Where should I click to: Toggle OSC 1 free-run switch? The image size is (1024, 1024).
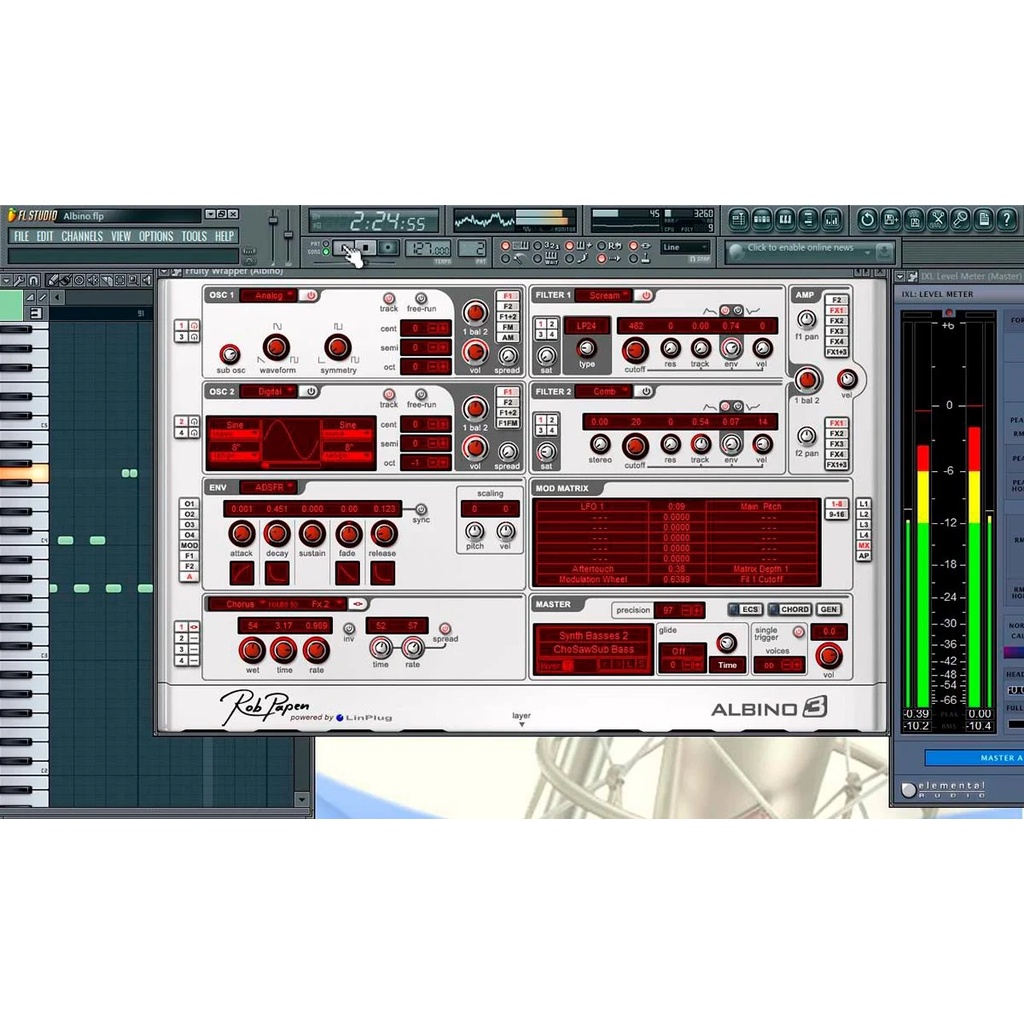(421, 298)
